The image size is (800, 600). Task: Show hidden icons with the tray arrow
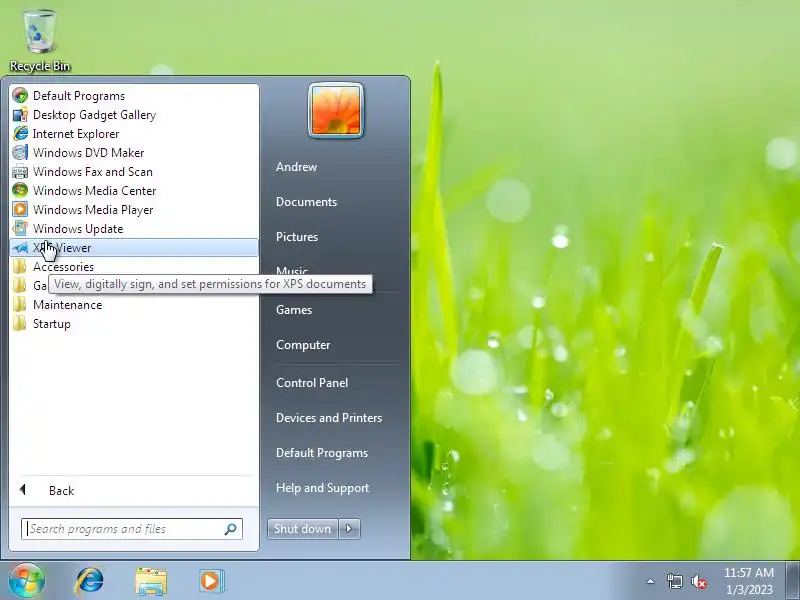coord(651,581)
